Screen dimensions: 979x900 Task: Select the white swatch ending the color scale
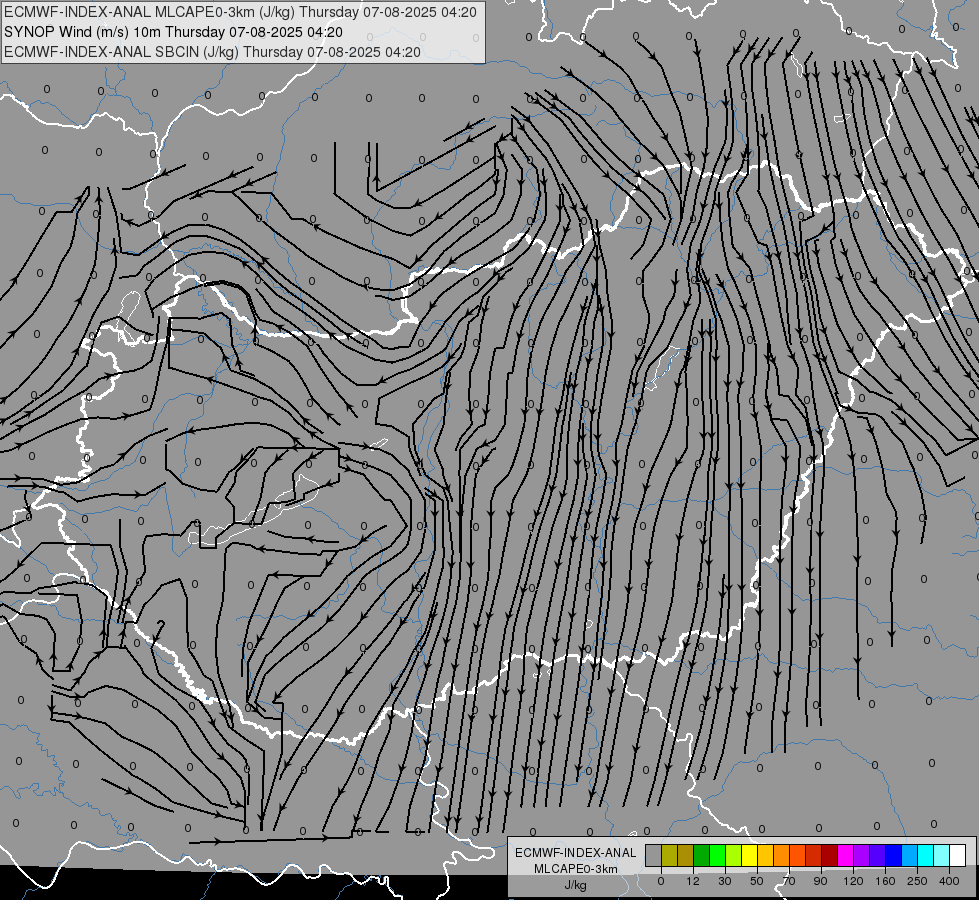(957, 856)
